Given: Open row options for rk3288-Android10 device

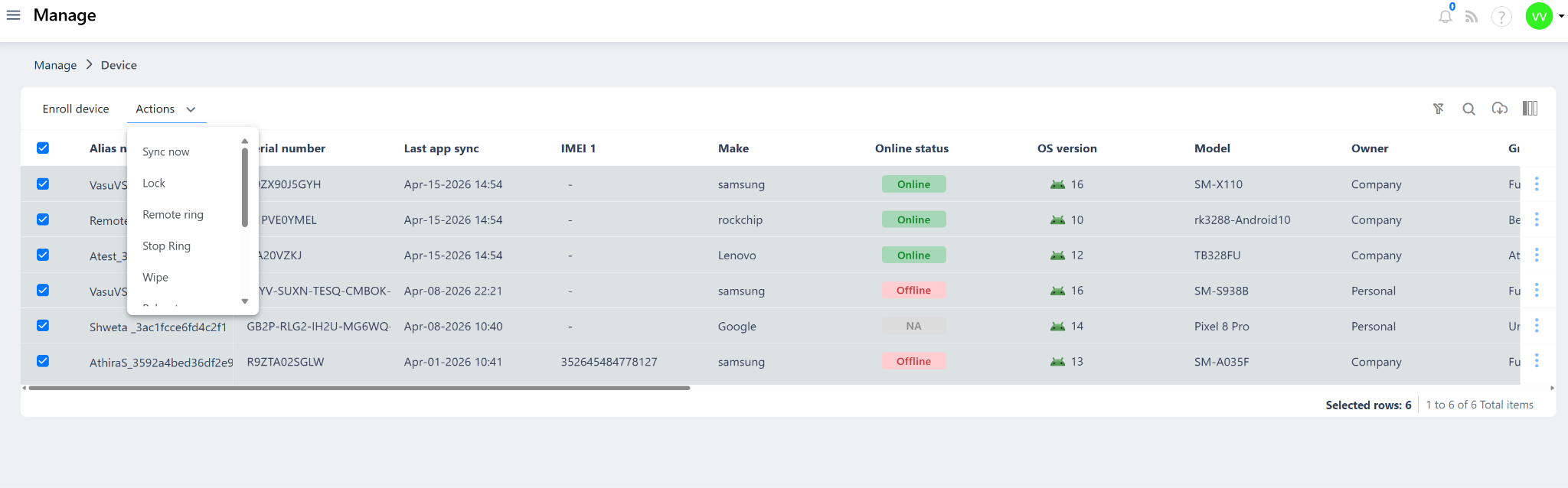Looking at the screenshot, I should (x=1537, y=220).
